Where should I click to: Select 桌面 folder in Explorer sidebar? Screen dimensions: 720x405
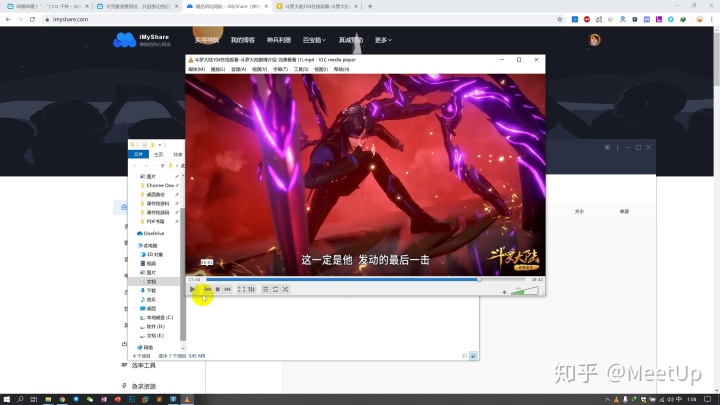pyautogui.click(x=148, y=309)
